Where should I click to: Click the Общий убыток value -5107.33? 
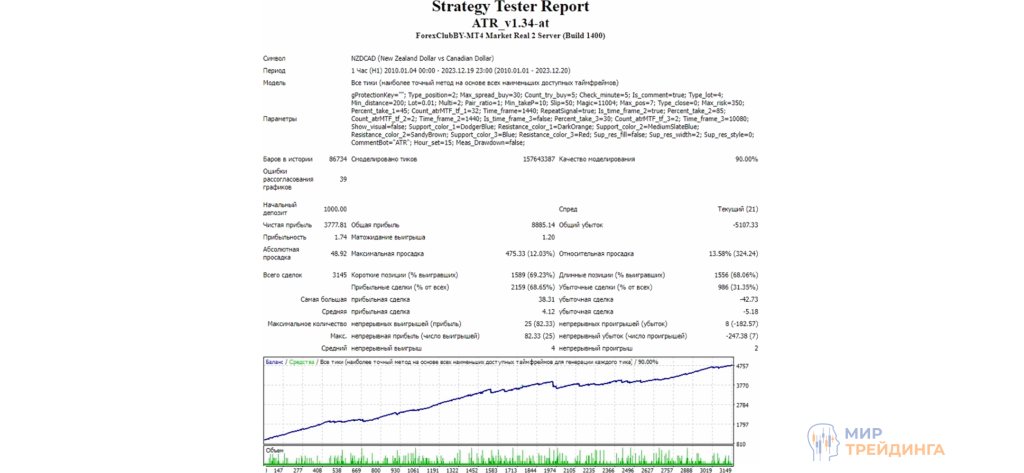click(x=741, y=225)
